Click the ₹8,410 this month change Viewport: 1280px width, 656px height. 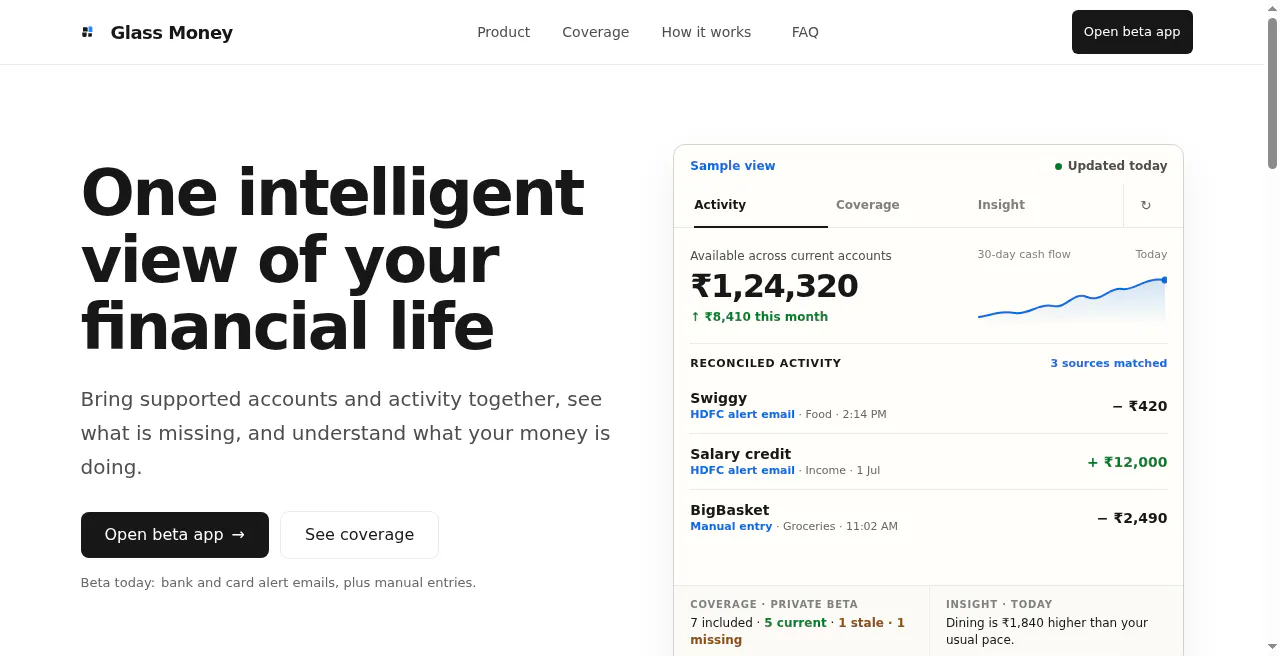point(759,317)
